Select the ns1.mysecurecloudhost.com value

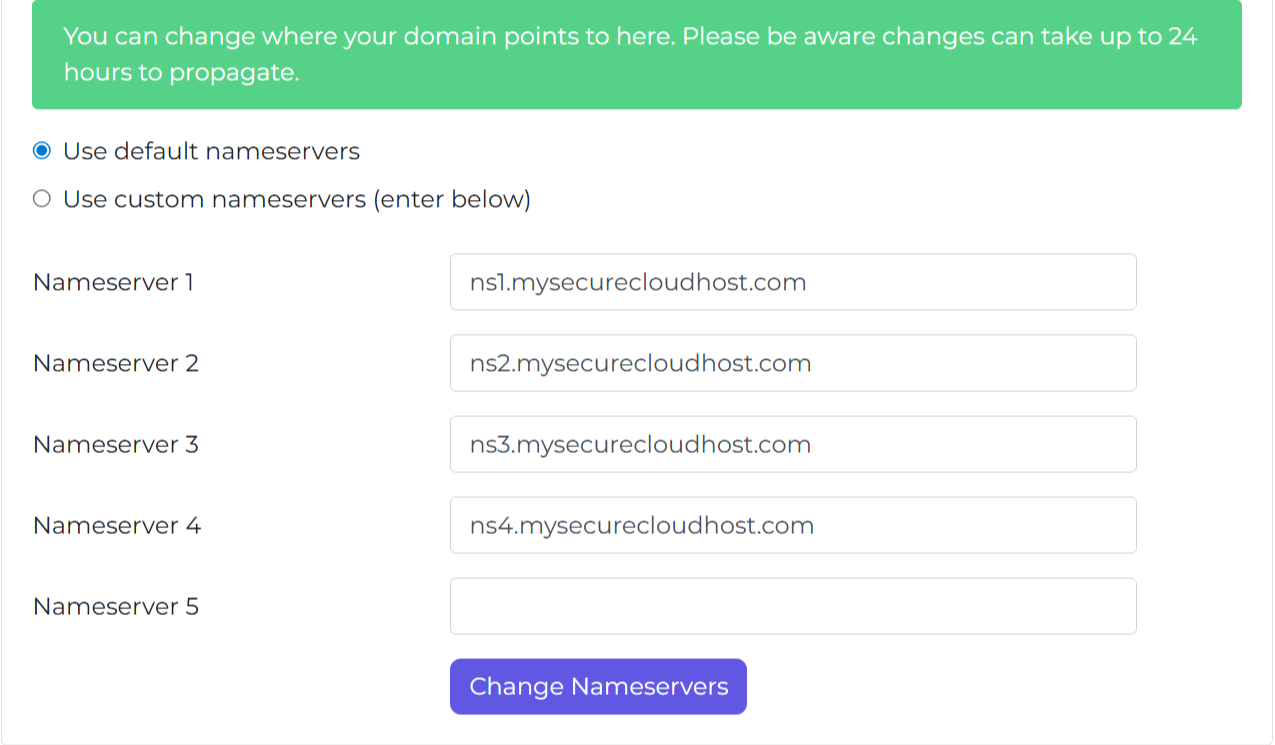pos(637,282)
